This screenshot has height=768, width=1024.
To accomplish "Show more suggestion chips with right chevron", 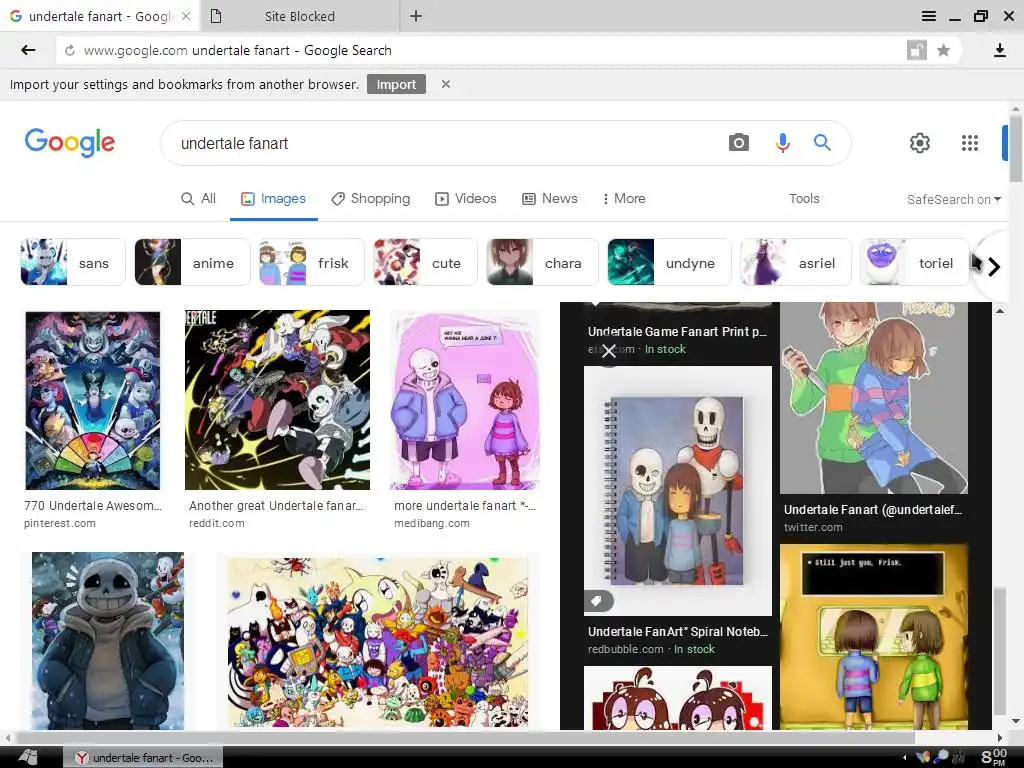I will 994,266.
